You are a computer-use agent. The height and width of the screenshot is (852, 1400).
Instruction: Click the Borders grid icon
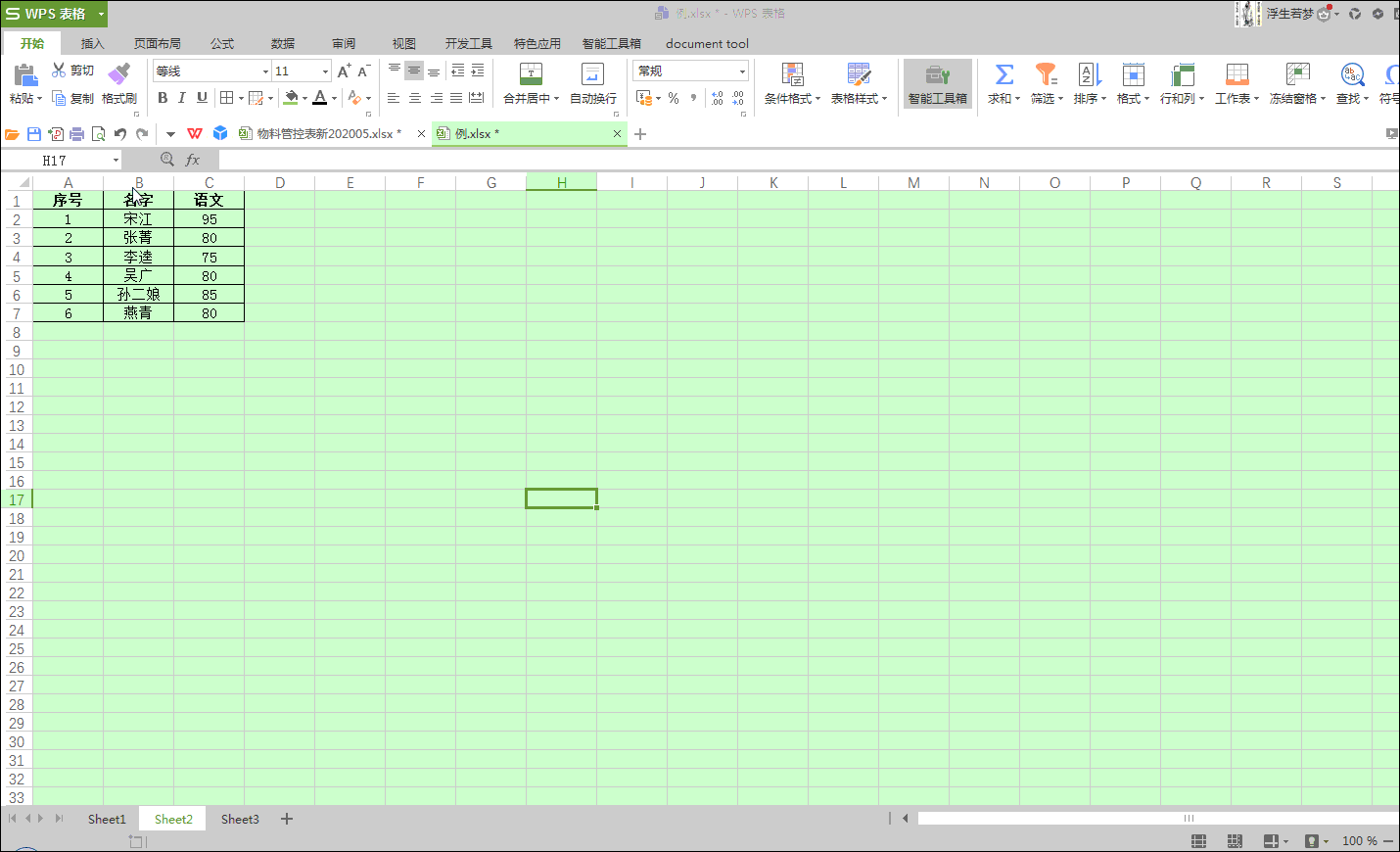pyautogui.click(x=227, y=98)
